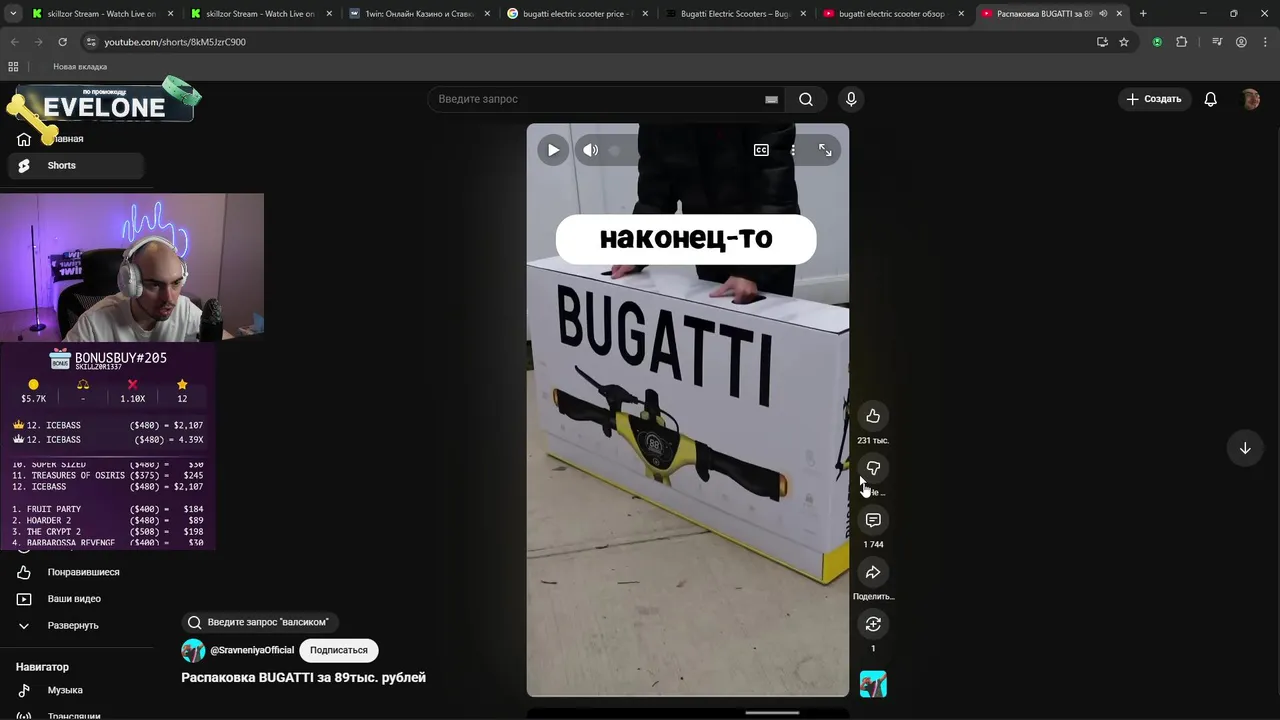Open the sound thumbnail below Remix

tap(873, 684)
